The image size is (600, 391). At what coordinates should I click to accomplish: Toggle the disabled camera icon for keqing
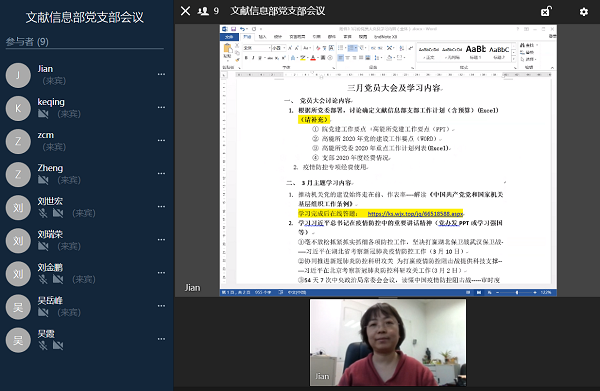43,114
